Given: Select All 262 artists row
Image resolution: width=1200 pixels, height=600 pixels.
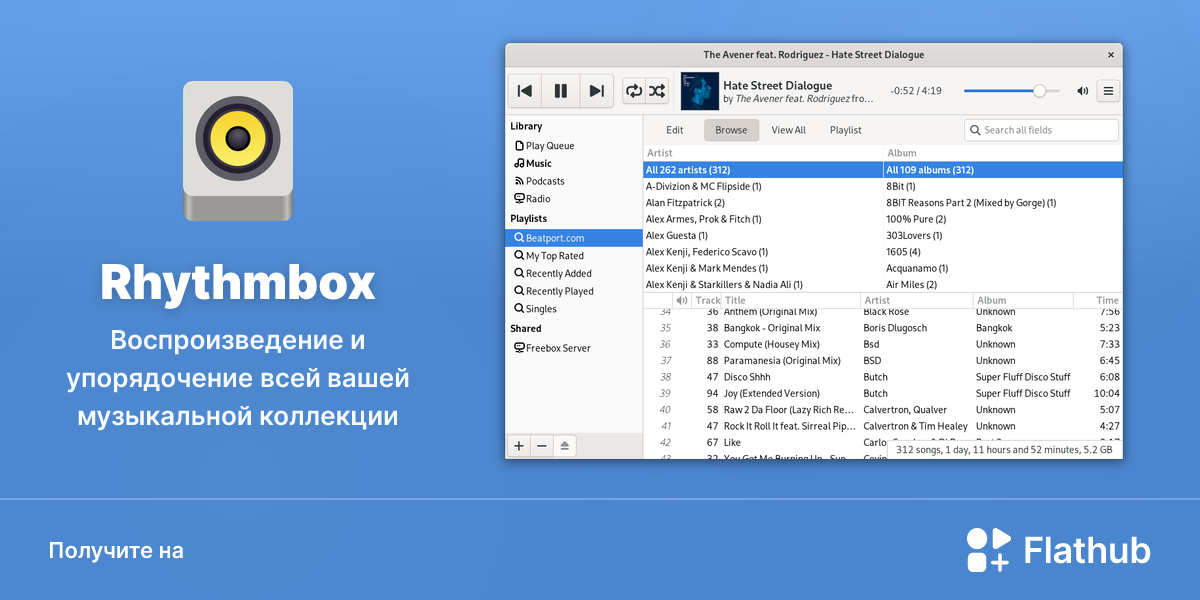Looking at the screenshot, I should [x=763, y=170].
